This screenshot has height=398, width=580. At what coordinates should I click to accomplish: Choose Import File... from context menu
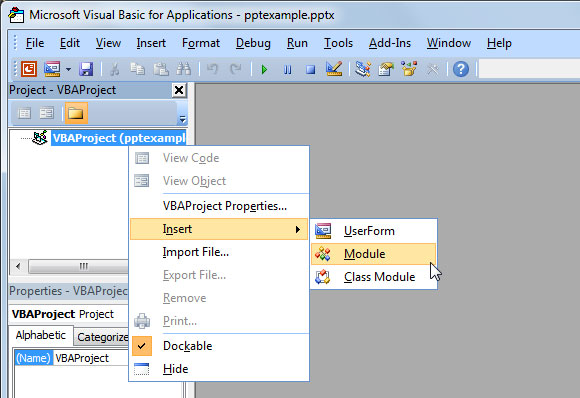pos(219,252)
